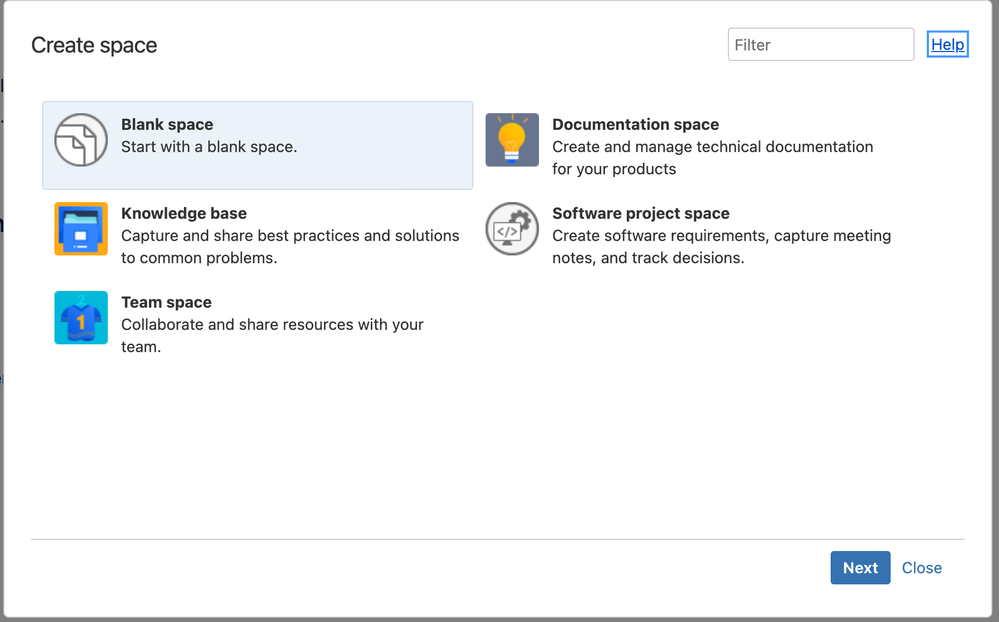Click the Filter input field
The height and width of the screenshot is (622, 999).
tap(821, 45)
